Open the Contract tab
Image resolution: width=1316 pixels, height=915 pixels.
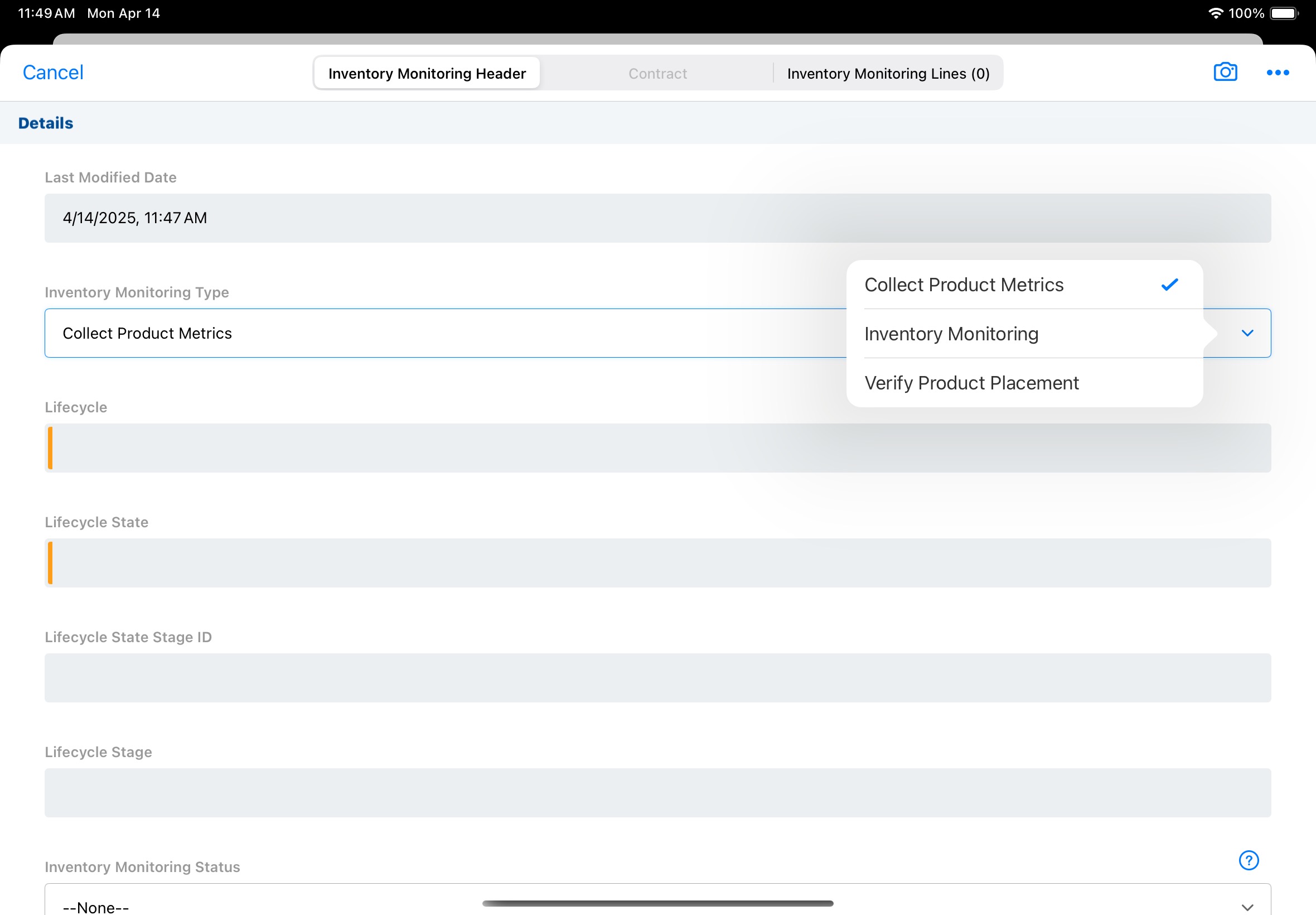pyautogui.click(x=657, y=74)
